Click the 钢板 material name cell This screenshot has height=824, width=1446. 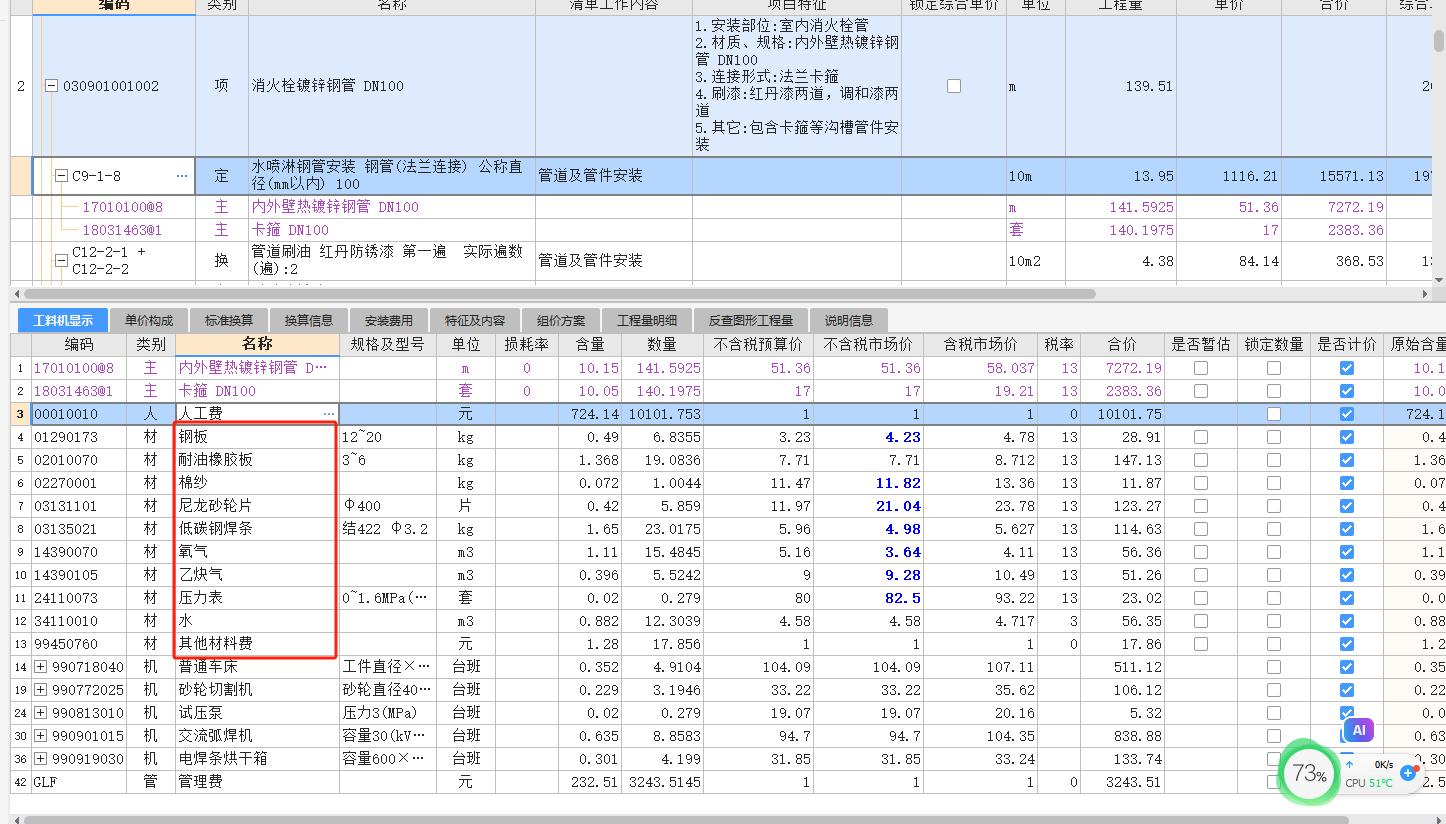click(257, 437)
